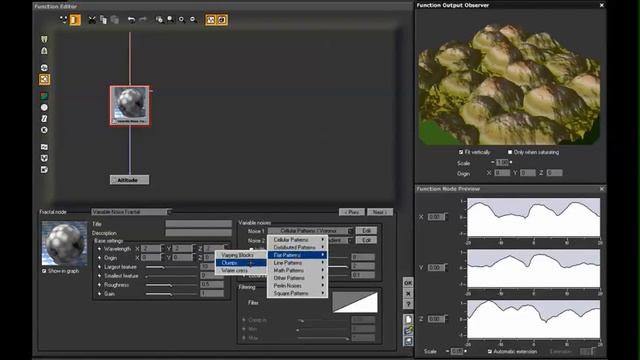Expand the Cellular Patterns submenu
Viewport: 640px width, 360px height.
pyautogui.click(x=297, y=240)
